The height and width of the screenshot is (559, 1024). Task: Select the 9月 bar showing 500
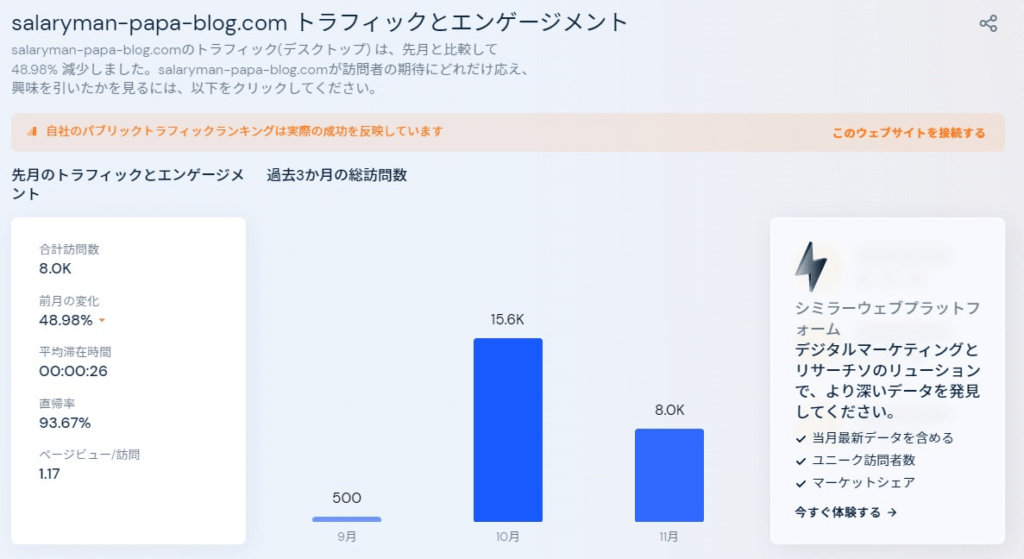(x=347, y=519)
